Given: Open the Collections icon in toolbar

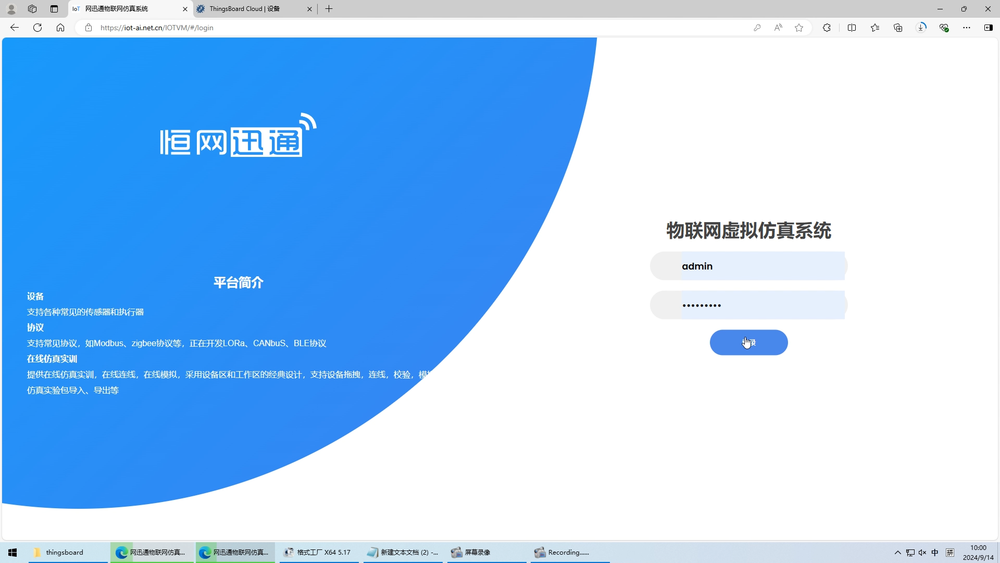Looking at the screenshot, I should point(898,28).
